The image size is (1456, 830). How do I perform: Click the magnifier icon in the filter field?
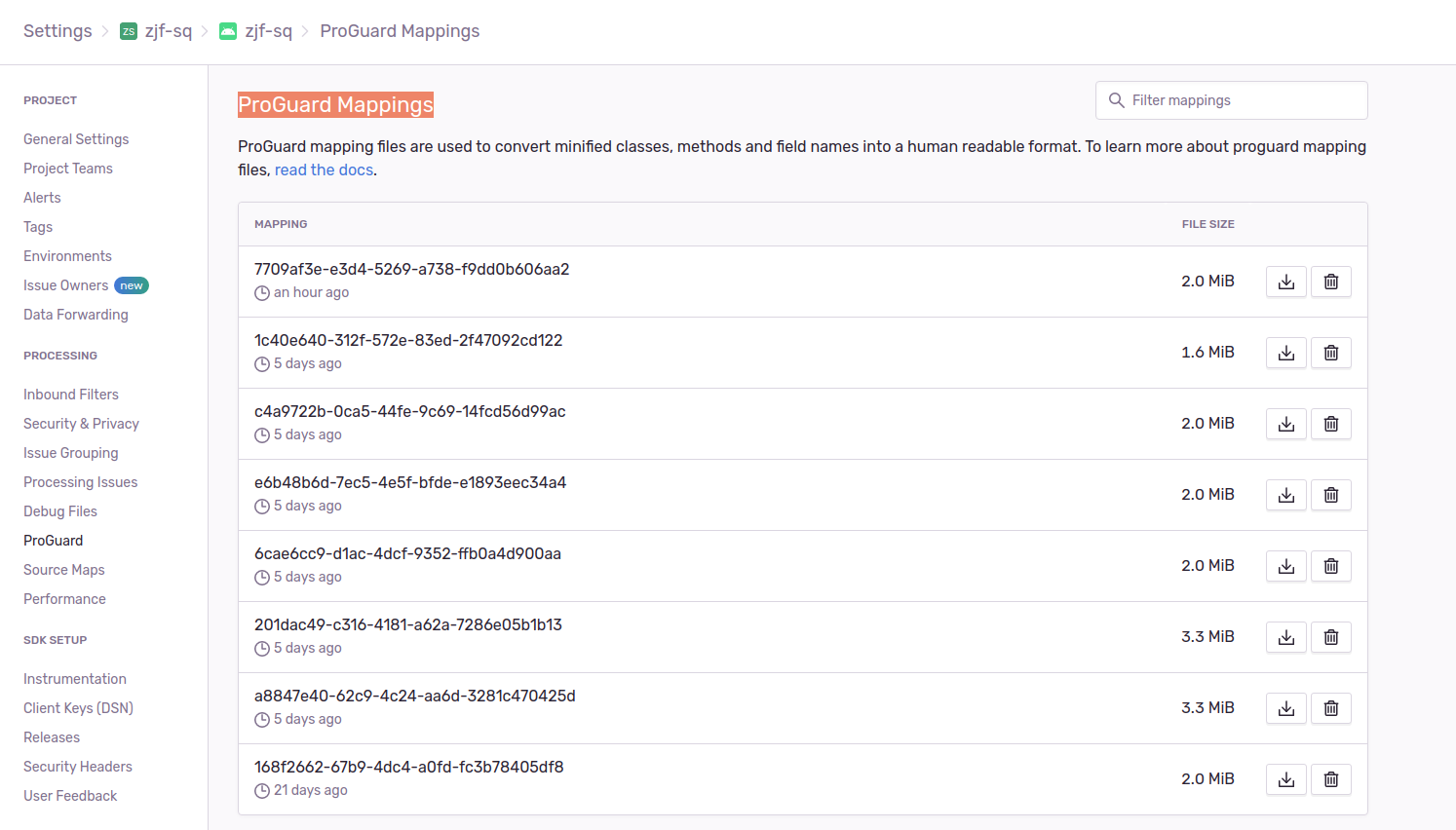pos(1117,100)
